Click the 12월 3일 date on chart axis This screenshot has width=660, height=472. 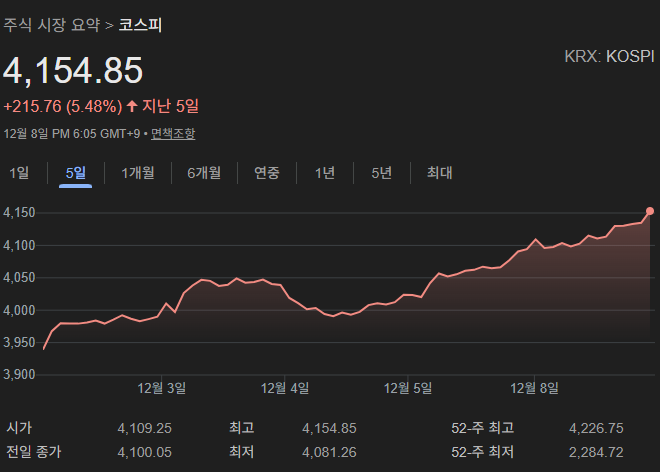click(x=161, y=387)
